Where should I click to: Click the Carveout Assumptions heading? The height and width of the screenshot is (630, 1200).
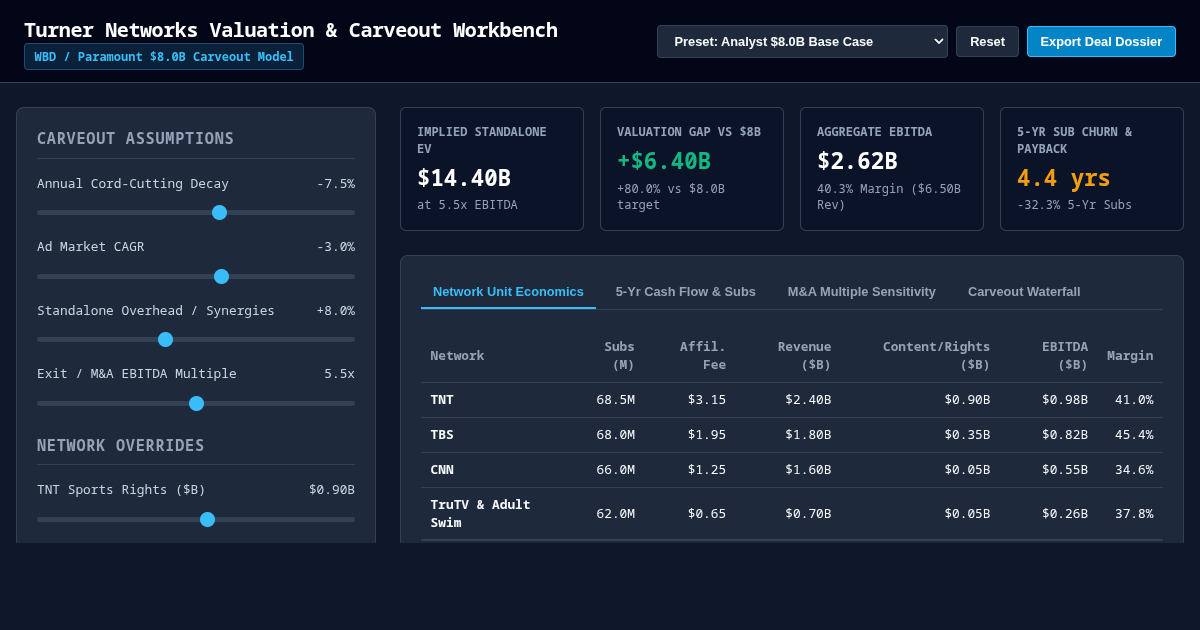pyautogui.click(x=135, y=138)
